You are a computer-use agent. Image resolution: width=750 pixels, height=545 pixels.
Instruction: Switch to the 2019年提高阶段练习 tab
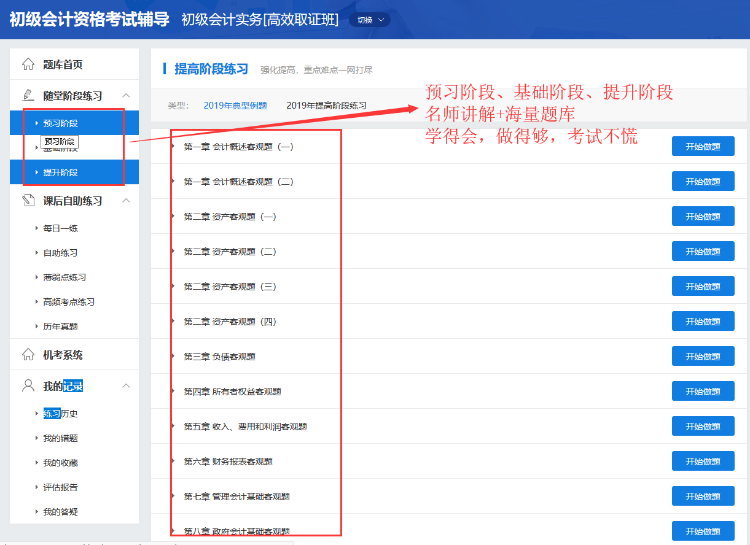pos(326,105)
